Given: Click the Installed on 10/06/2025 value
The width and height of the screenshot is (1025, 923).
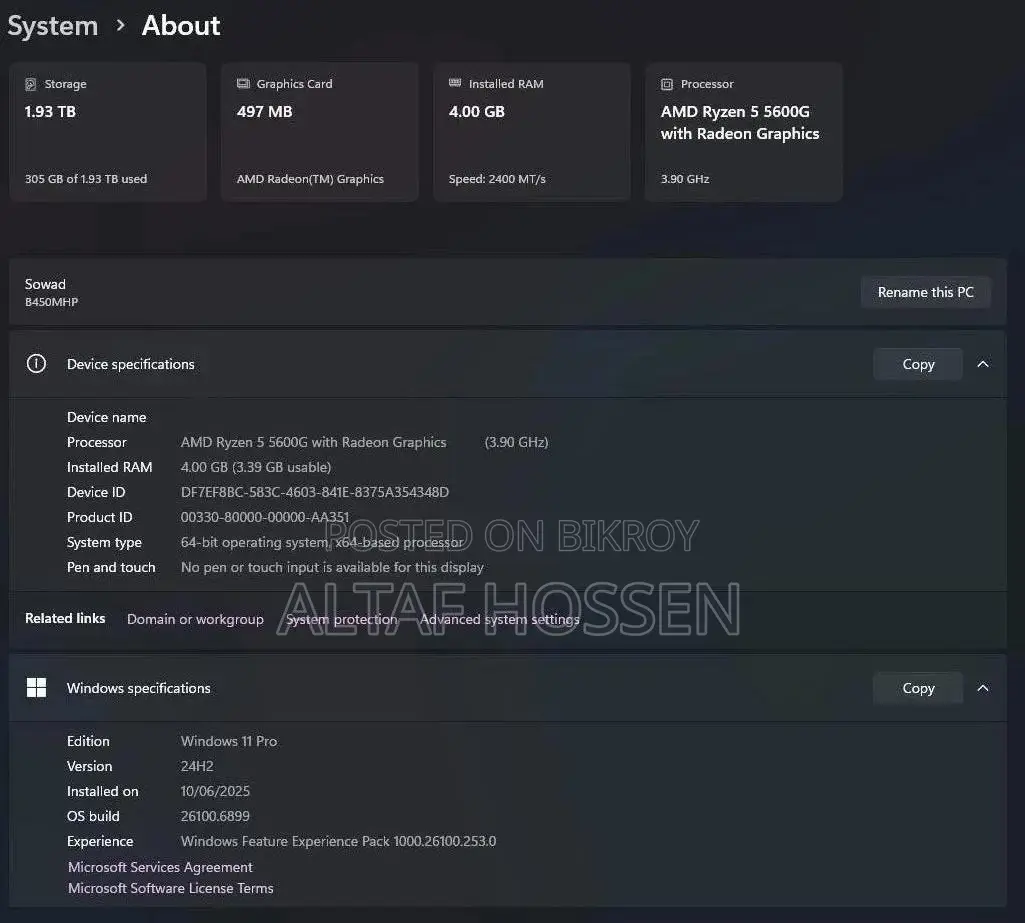Looking at the screenshot, I should pyautogui.click(x=215, y=791).
